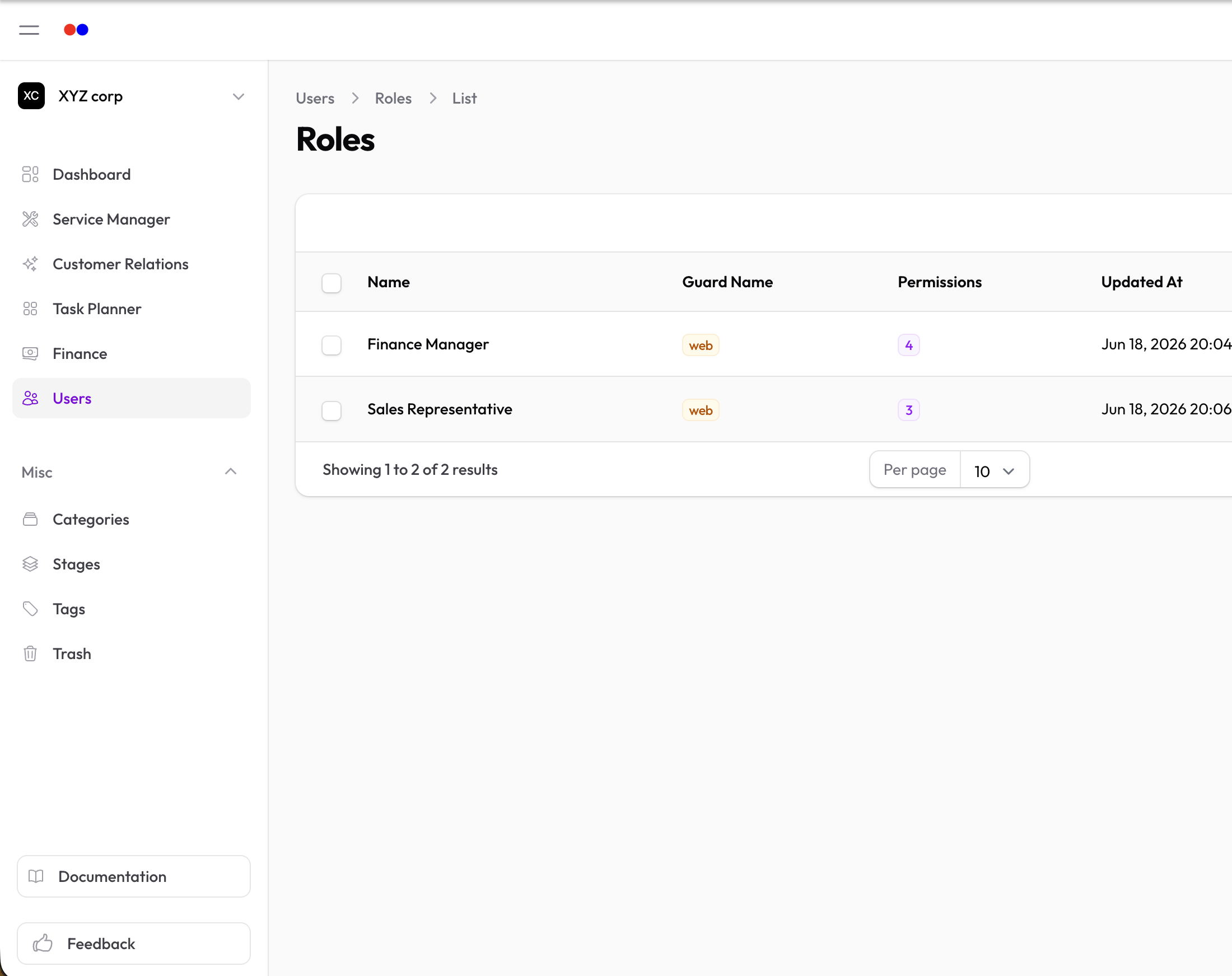
Task: Open the Task Planner page
Action: click(132, 309)
